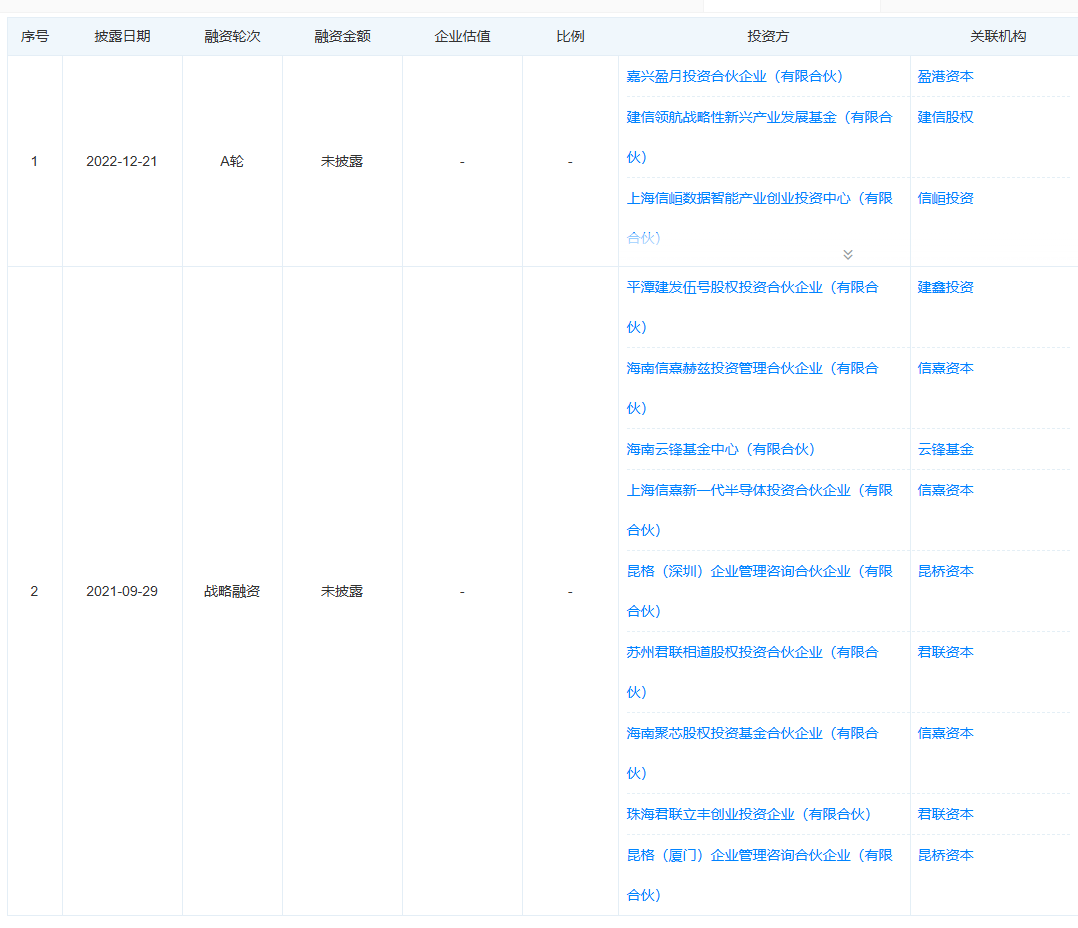Open the 君联资本 institution link
Viewport: 1078px width, 928px height.
pos(944,652)
